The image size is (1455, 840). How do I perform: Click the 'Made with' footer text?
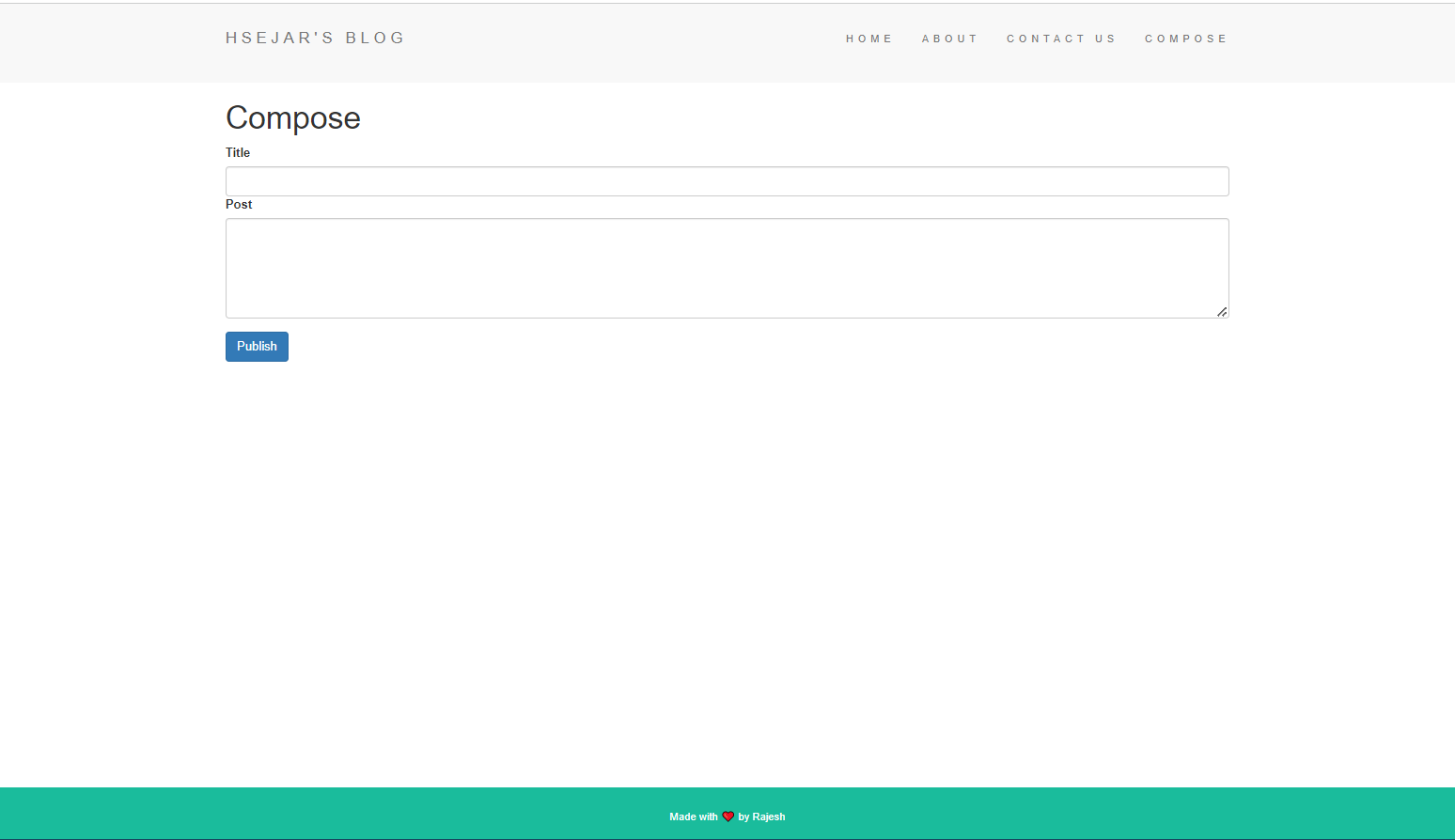694,817
